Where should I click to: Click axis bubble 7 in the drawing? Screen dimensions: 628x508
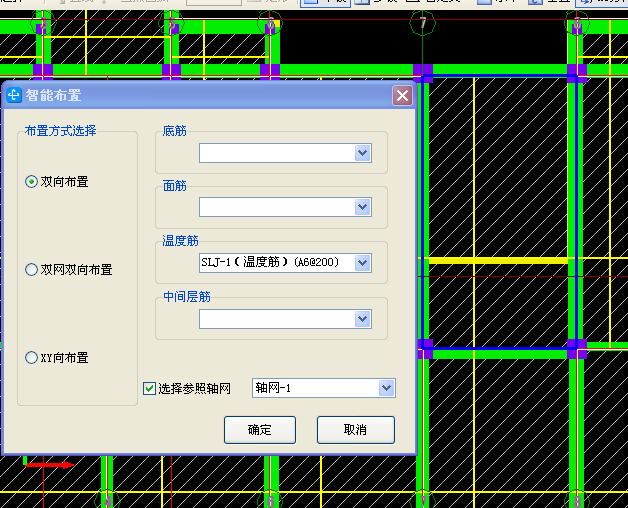coord(423,23)
